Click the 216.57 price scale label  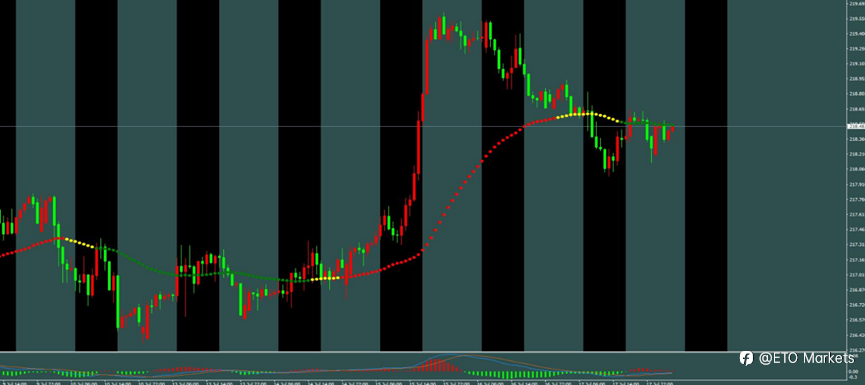857,320
